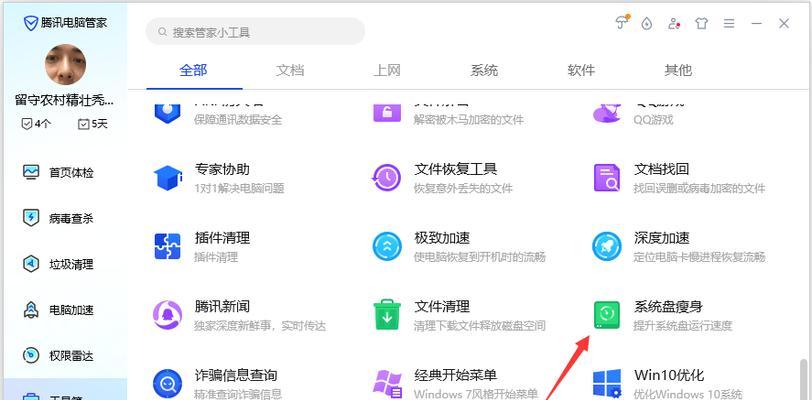Image resolution: width=812 pixels, height=400 pixels.
Task: Click the 文件恢复工具 tool title
Action: pos(455,169)
